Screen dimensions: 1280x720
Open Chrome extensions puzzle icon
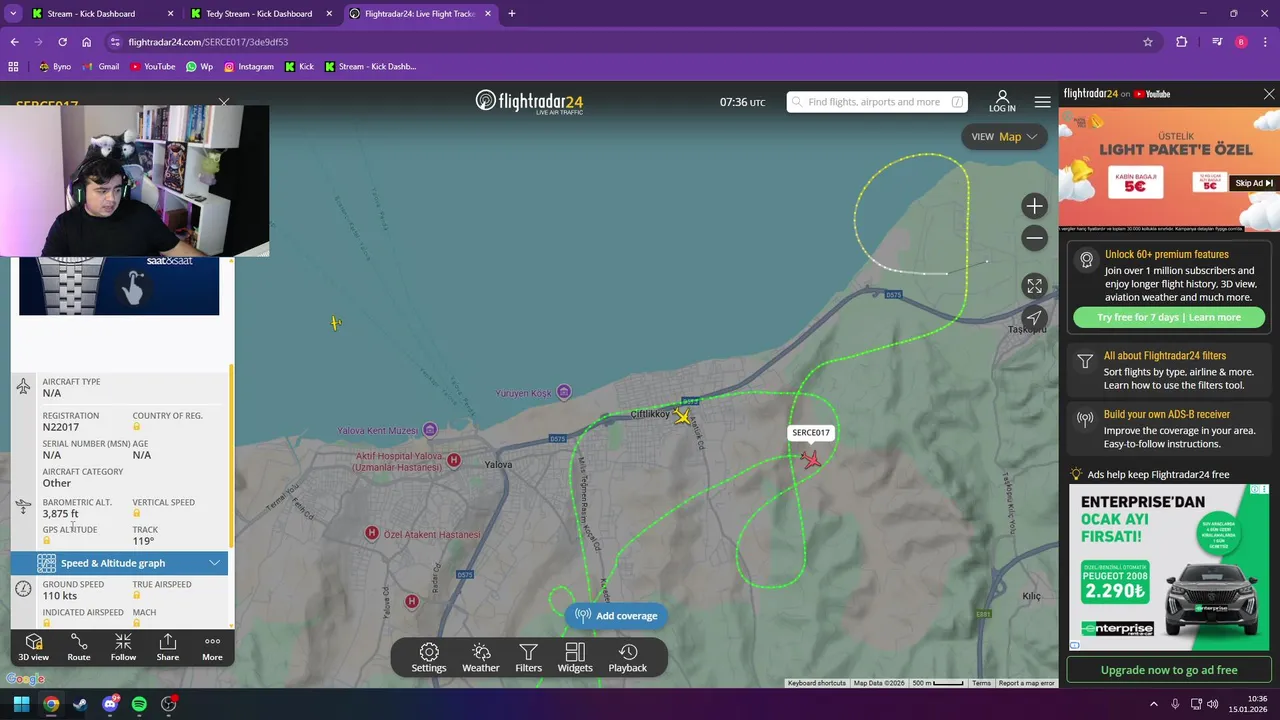(1182, 42)
